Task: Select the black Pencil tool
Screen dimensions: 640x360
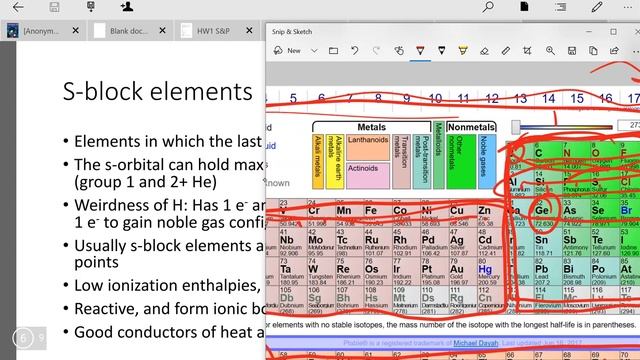Action: coord(441,51)
